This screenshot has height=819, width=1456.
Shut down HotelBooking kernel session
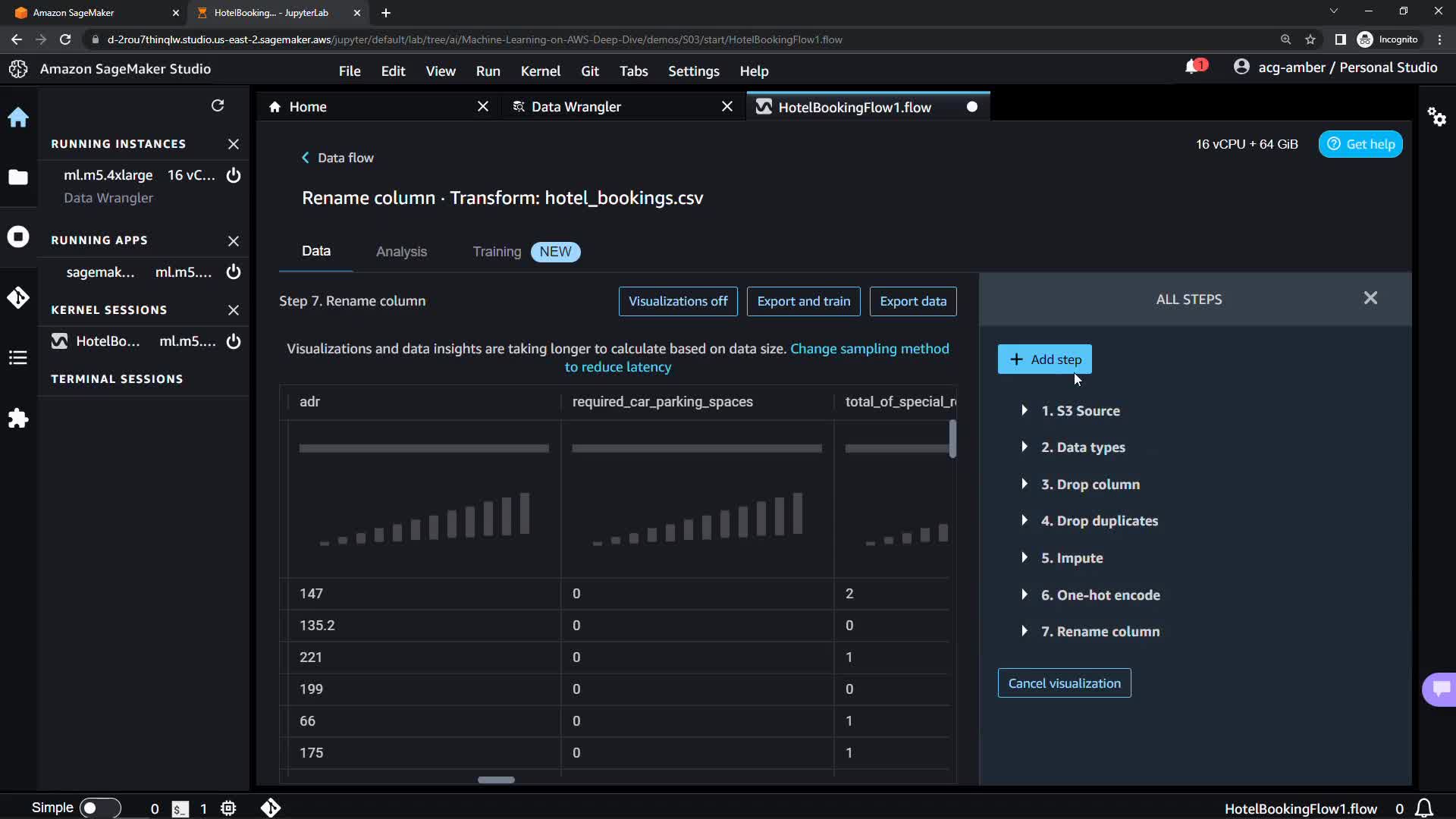[234, 341]
